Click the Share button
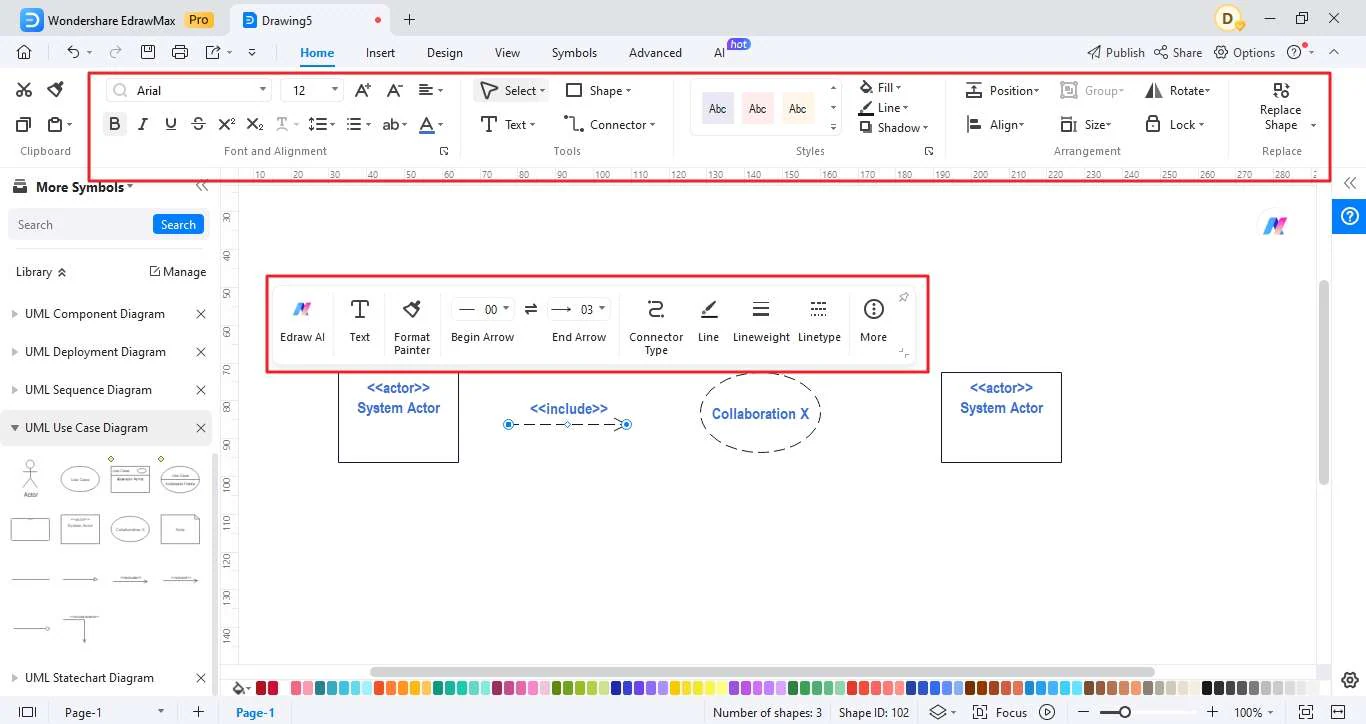 1177,52
